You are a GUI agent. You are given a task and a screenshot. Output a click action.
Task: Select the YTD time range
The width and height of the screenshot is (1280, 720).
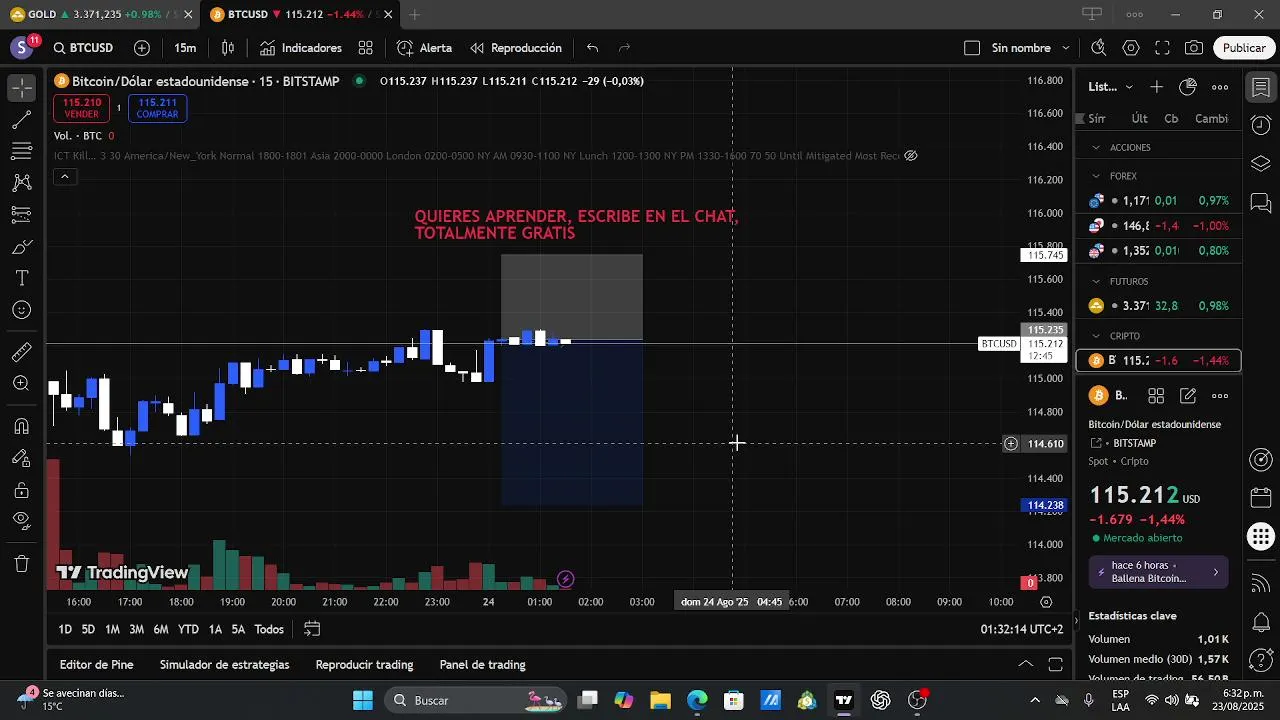(x=188, y=629)
